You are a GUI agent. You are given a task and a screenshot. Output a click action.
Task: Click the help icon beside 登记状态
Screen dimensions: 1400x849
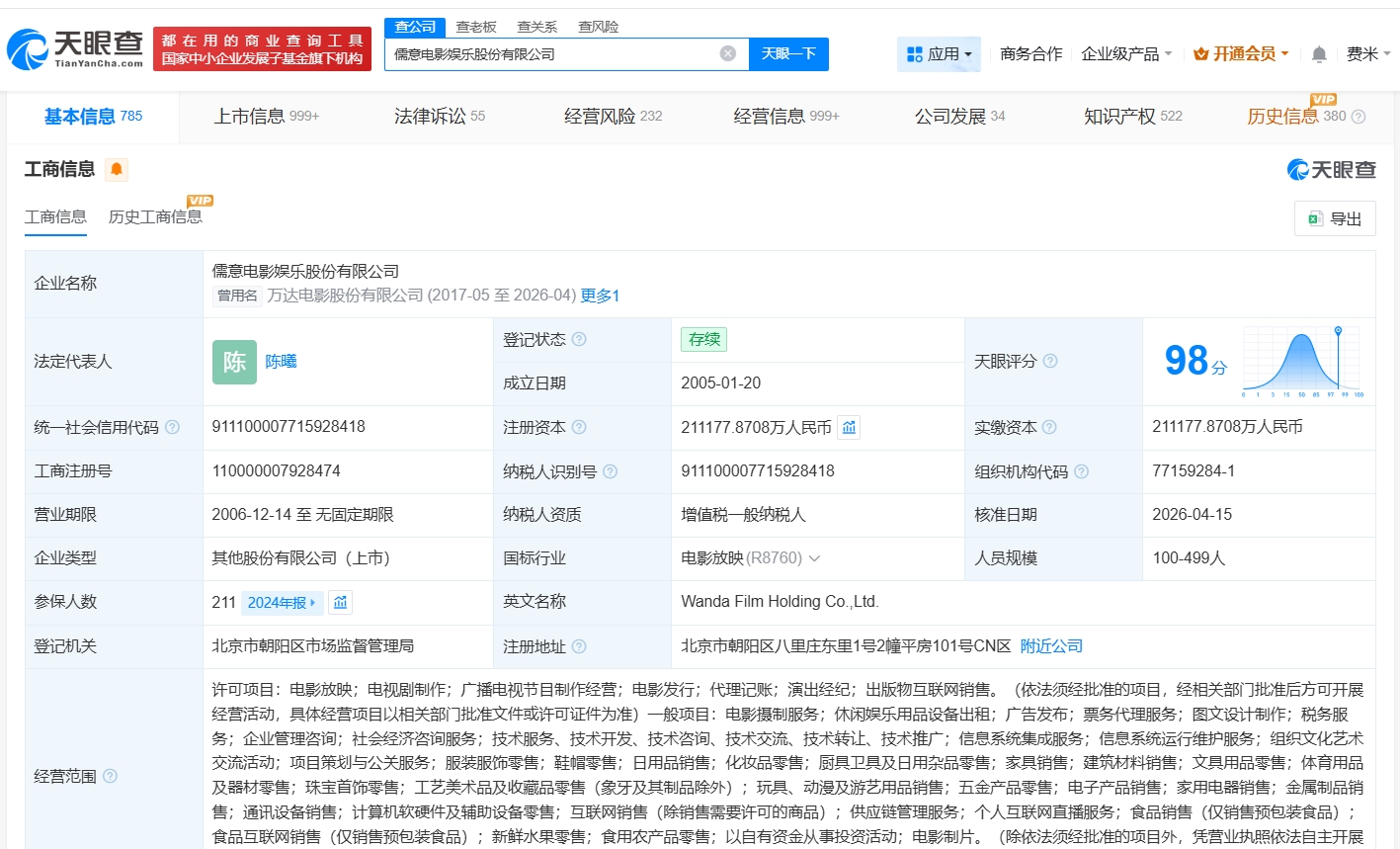[x=579, y=340]
